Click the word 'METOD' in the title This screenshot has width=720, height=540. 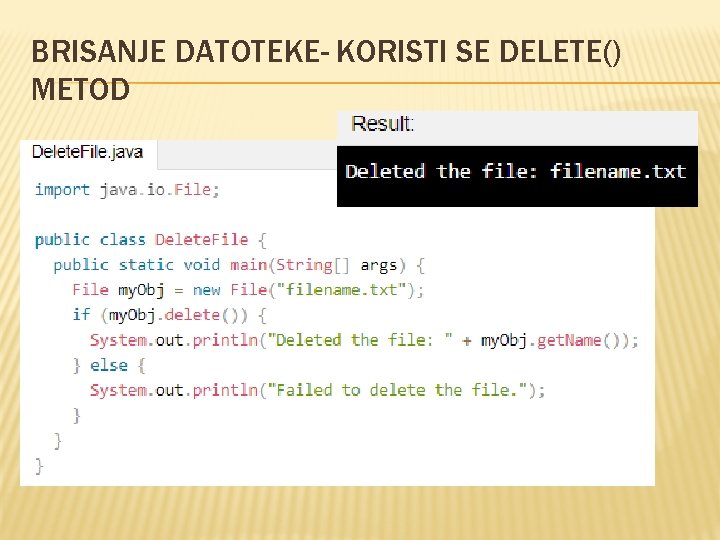point(81,89)
